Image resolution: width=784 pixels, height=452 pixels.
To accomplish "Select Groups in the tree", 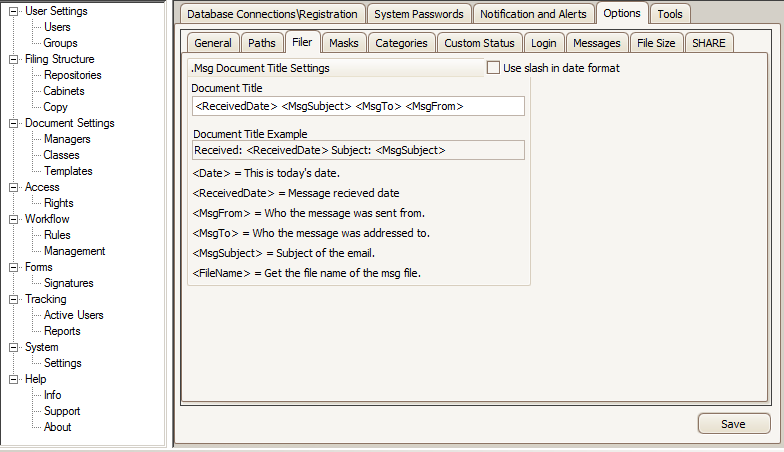I will [60, 43].
